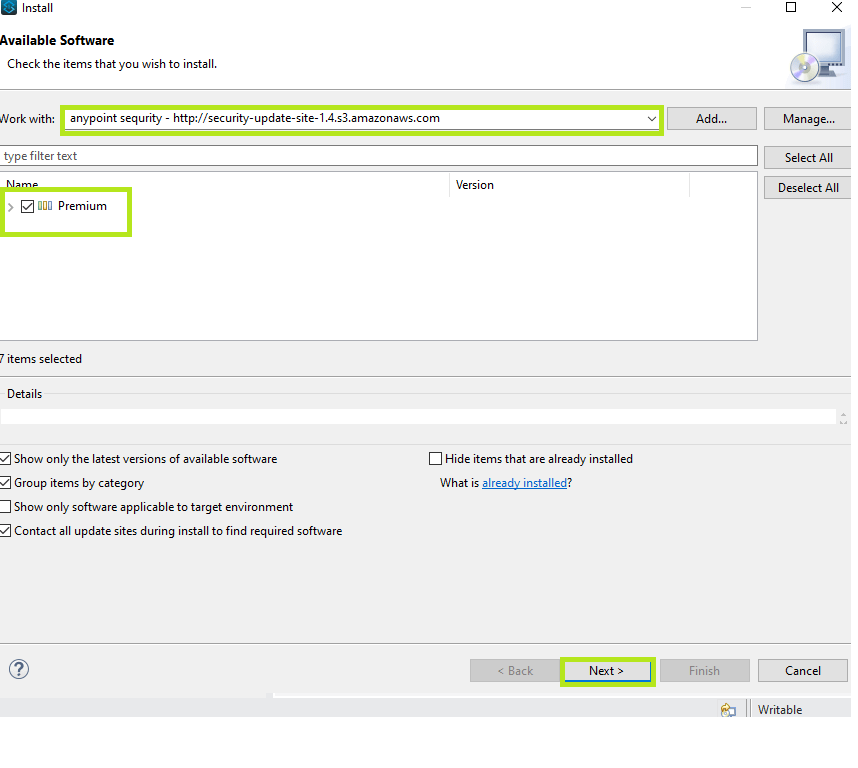
Task: Open the Manage dialog
Action: tap(810, 118)
